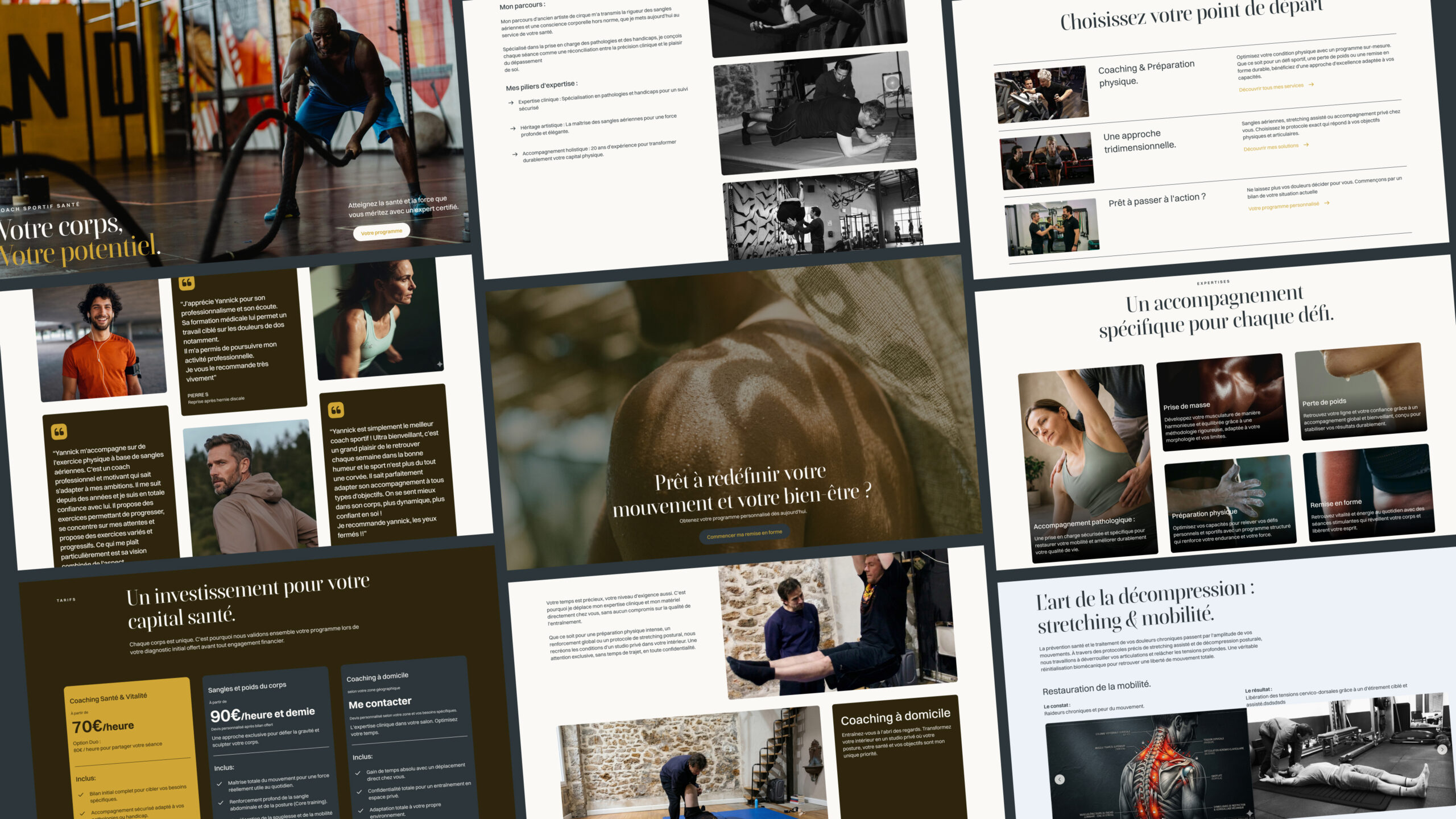Click the '90€/heure et demie' price
Image resolution: width=1456 pixels, height=819 pixels.
coord(263,714)
